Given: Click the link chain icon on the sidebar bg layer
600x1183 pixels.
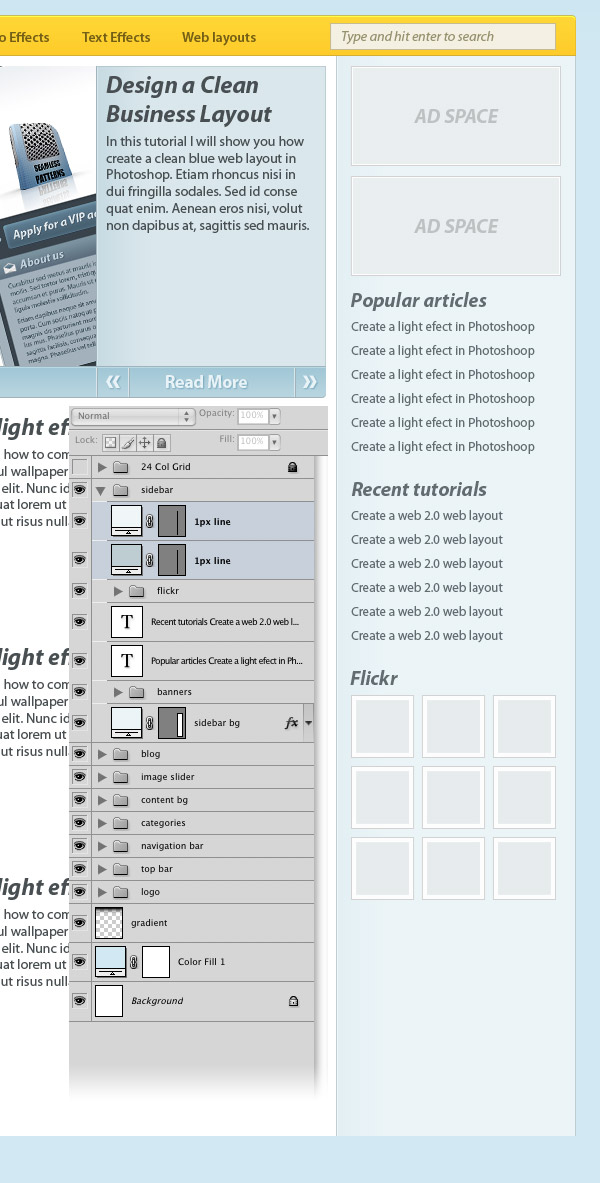Looking at the screenshot, I should (x=149, y=723).
